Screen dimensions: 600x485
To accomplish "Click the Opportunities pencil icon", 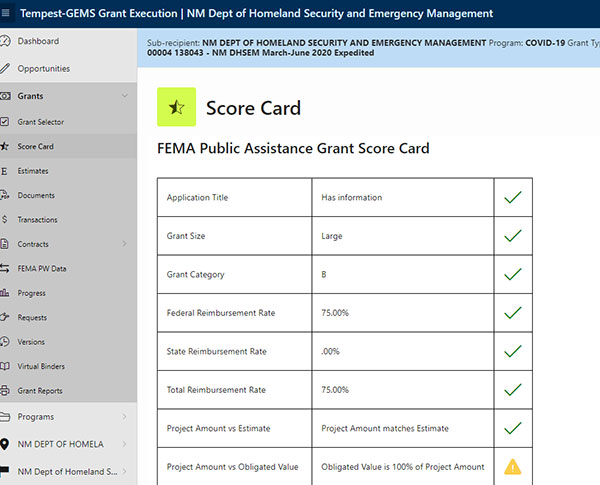I will coord(5,69).
